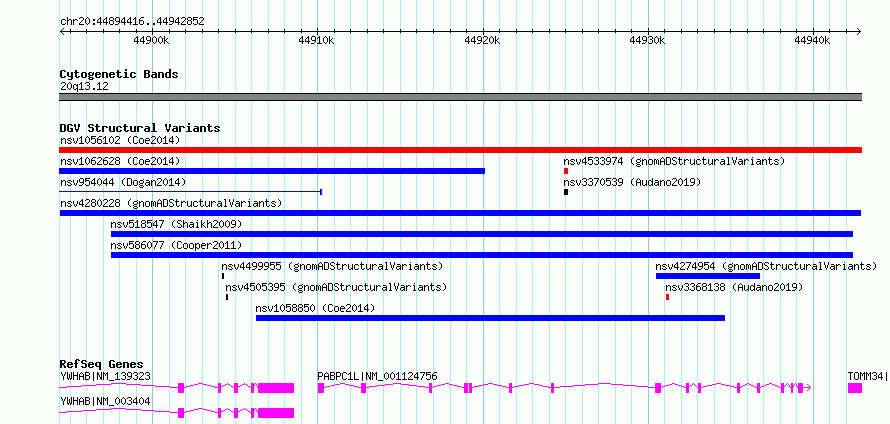890x424 pixels.
Task: Select the first exon of PABPC1L
Action: click(x=321, y=388)
